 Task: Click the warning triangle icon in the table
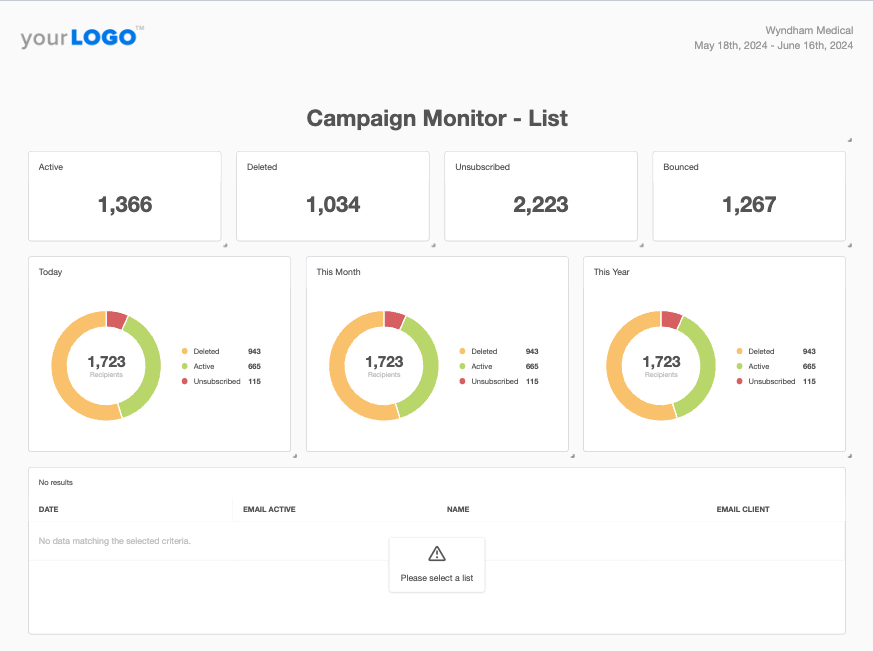437,554
